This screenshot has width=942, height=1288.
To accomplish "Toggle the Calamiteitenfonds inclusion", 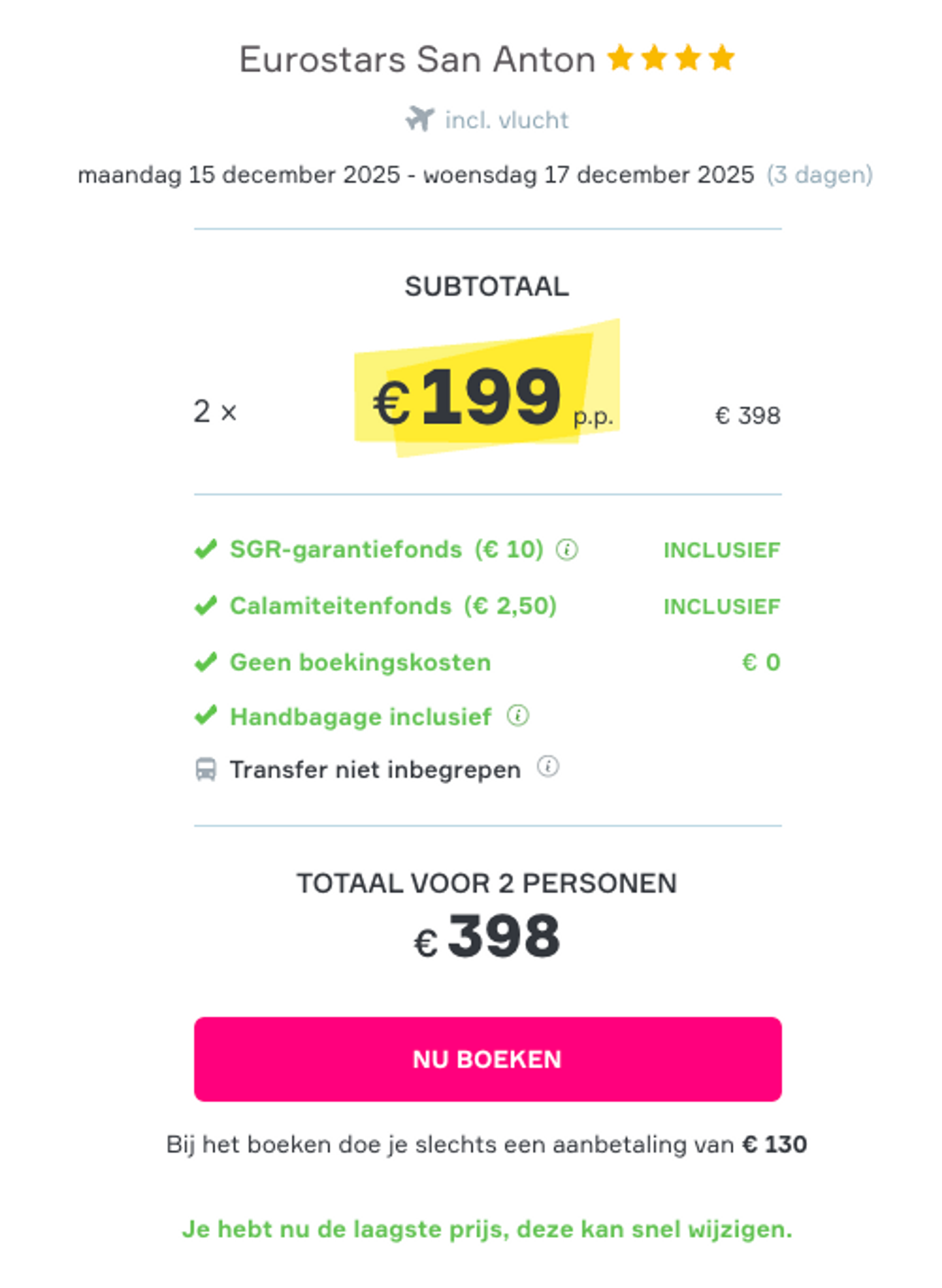I will [206, 605].
